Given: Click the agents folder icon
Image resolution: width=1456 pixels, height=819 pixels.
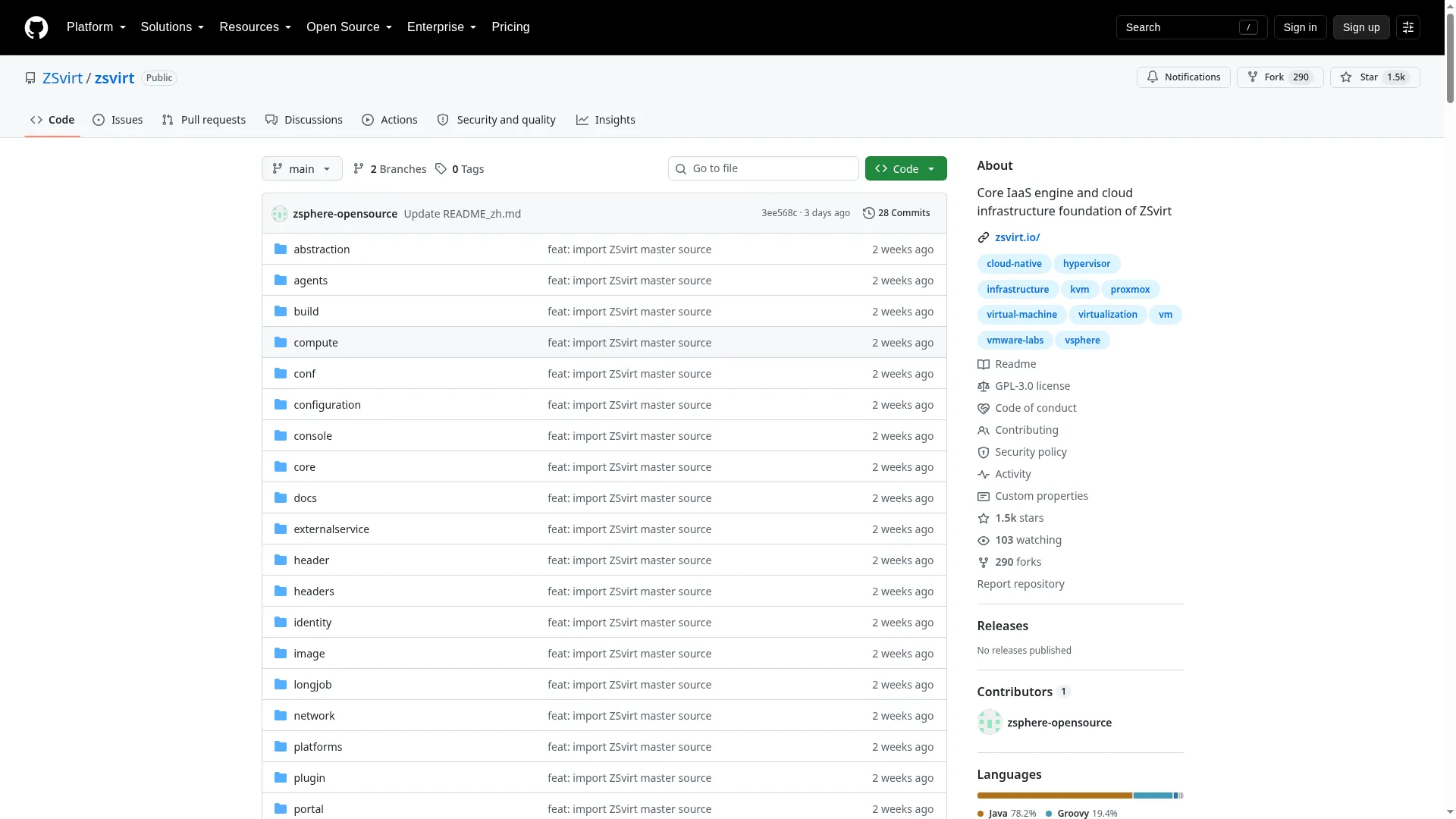Looking at the screenshot, I should pos(281,281).
